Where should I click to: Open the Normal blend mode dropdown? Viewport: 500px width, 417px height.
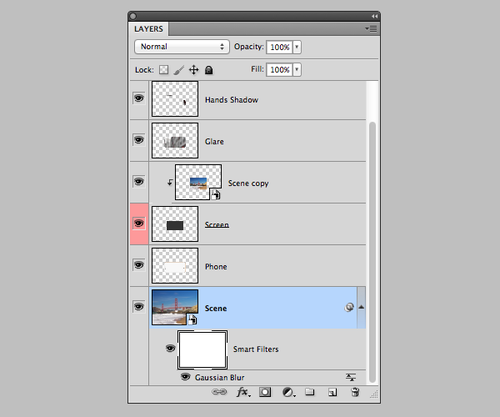tap(182, 47)
